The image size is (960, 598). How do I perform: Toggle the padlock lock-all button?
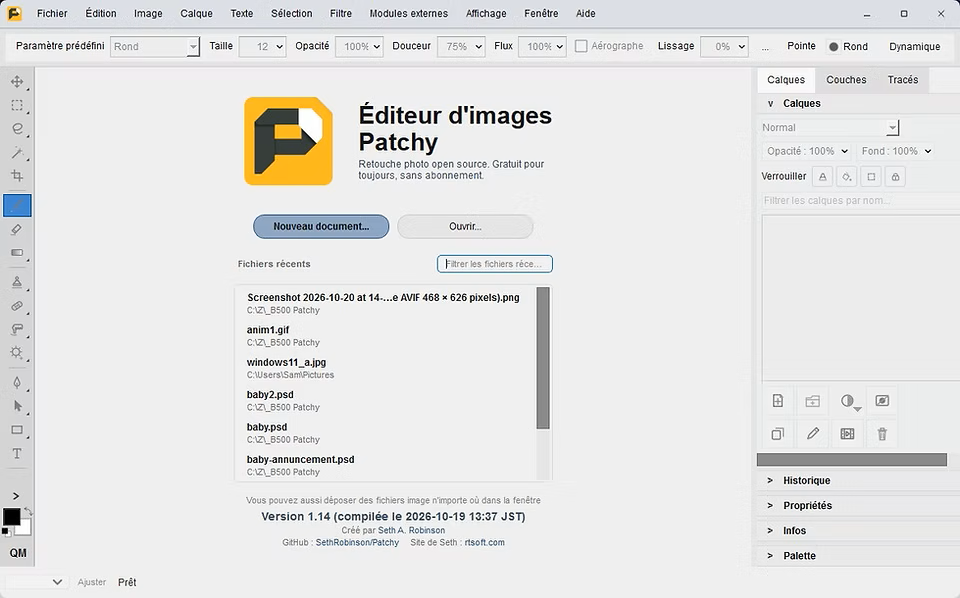coord(895,177)
